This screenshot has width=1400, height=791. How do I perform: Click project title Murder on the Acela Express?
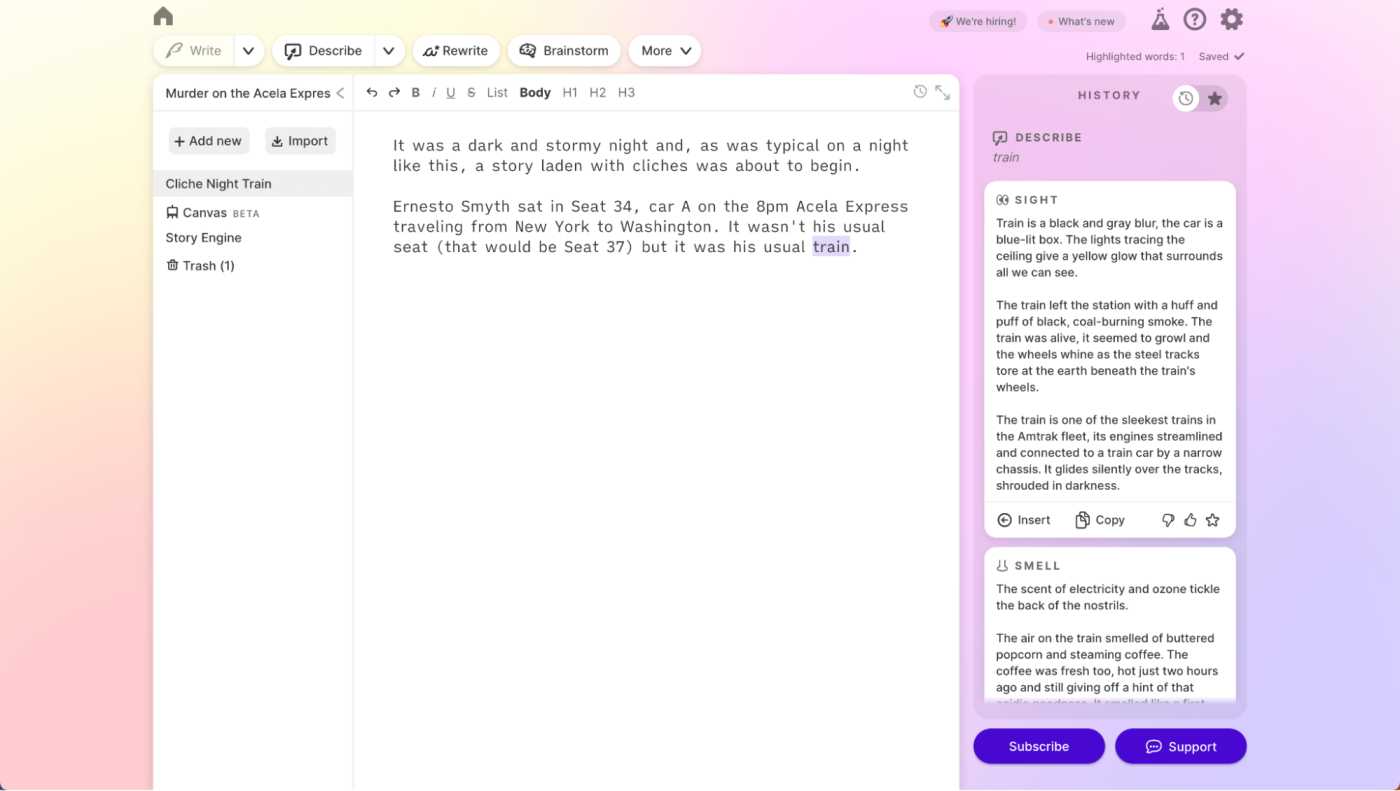point(248,93)
